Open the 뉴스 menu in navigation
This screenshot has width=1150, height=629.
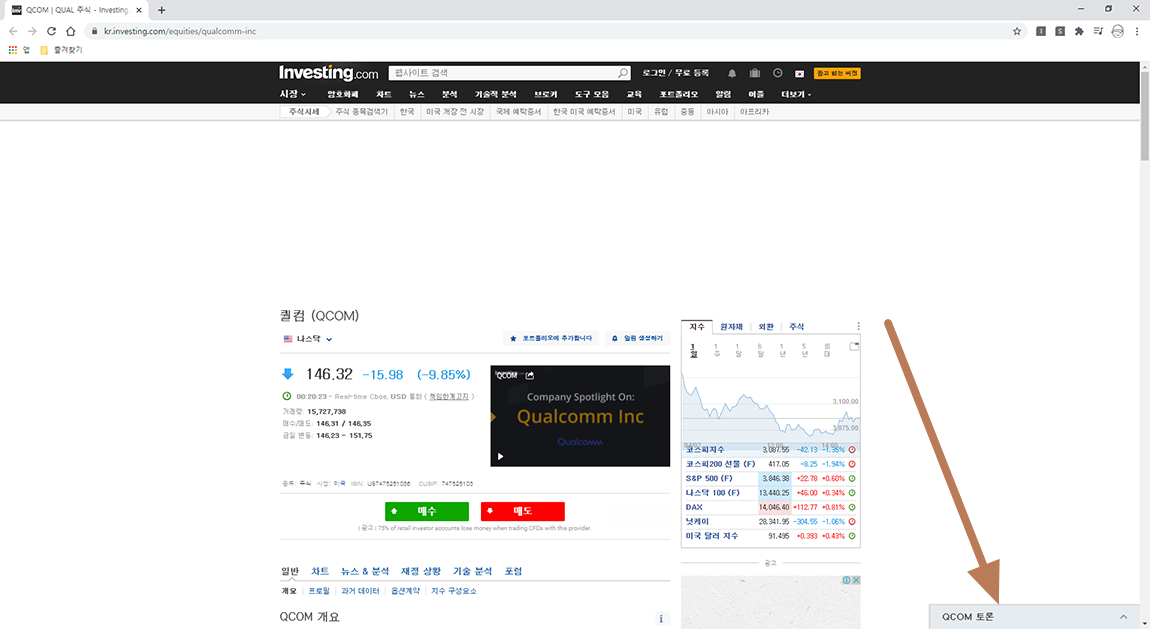417,95
